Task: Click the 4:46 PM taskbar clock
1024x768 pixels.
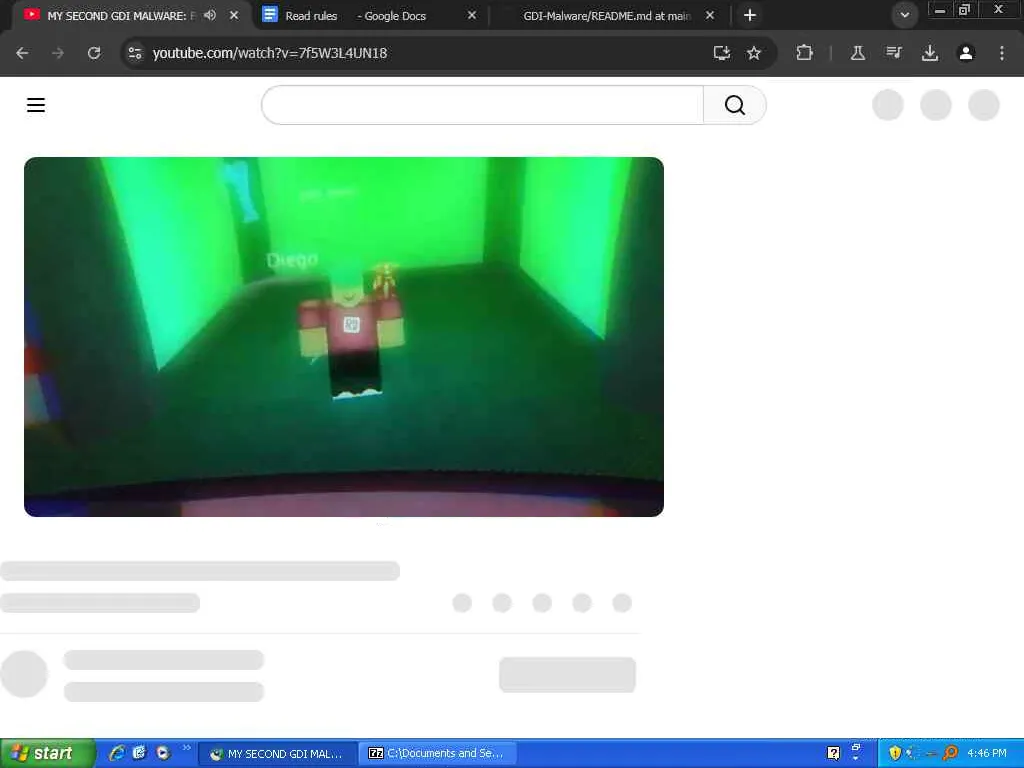Action: coord(987,753)
